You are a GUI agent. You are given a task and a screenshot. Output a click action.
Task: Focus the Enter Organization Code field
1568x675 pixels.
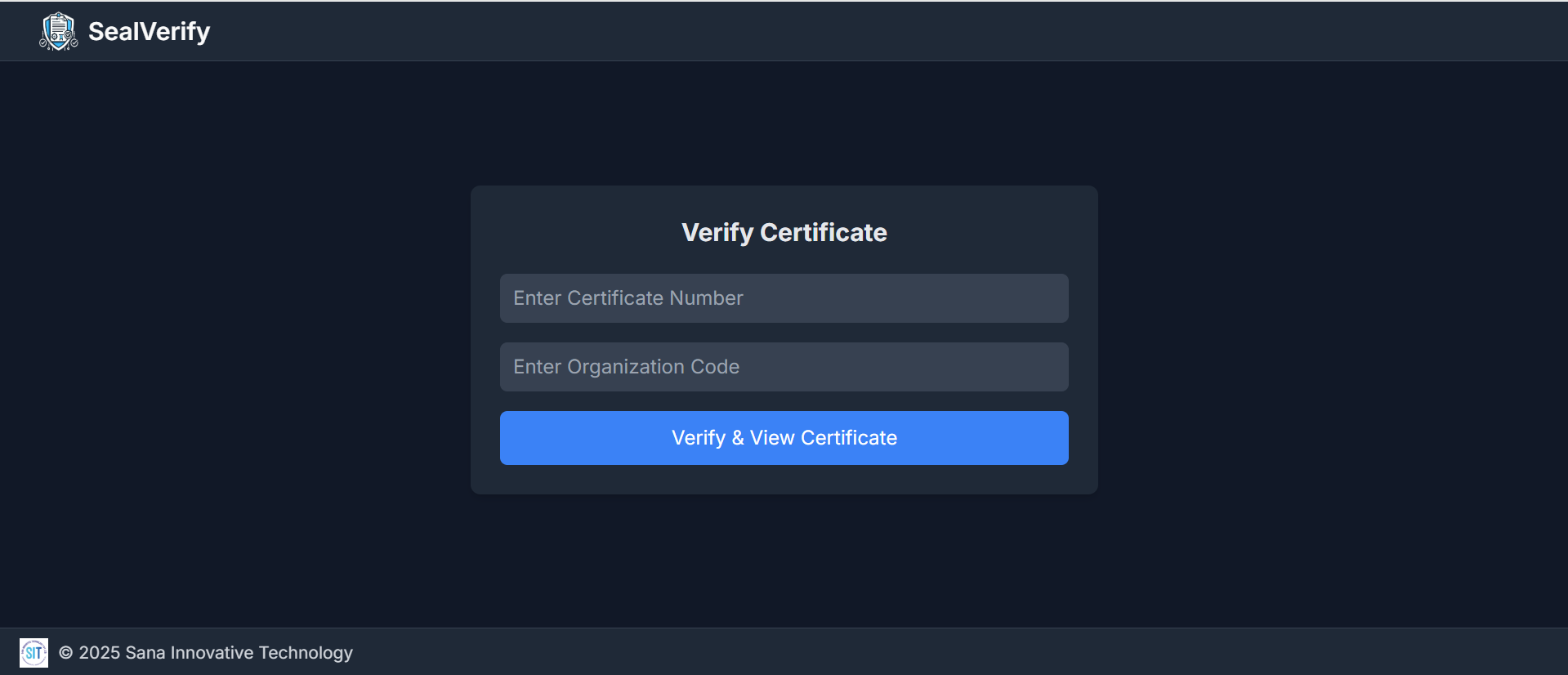pyautogui.click(x=784, y=367)
